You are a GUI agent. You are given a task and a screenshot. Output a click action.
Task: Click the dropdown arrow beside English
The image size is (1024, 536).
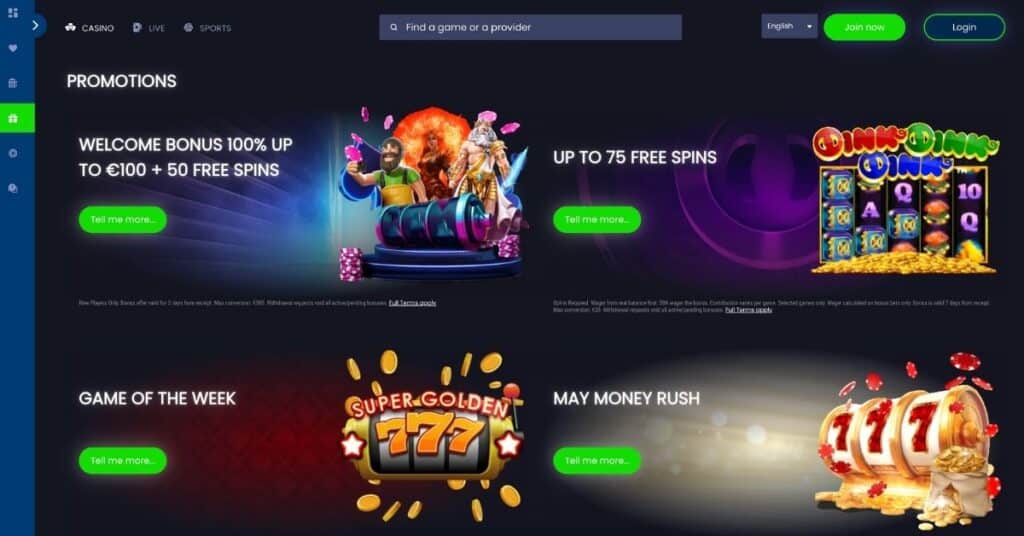tap(809, 27)
